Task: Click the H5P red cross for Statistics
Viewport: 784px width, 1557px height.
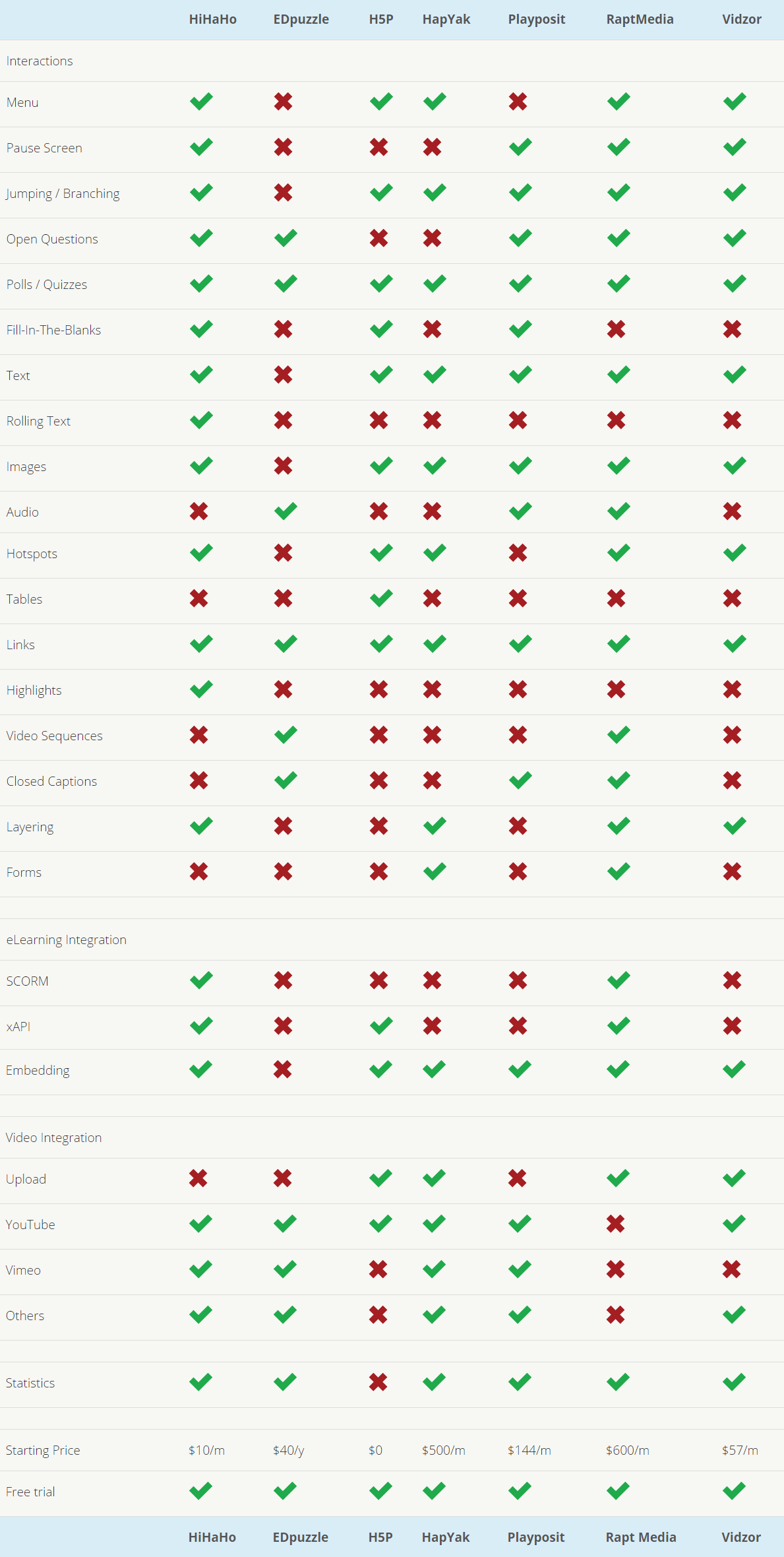Action: (378, 1382)
